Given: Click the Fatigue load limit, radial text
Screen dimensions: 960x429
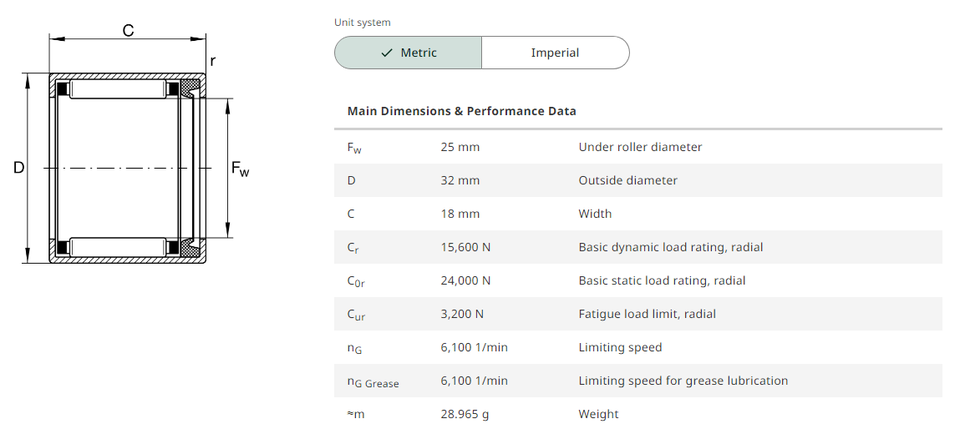Looking at the screenshot, I should (x=647, y=314).
